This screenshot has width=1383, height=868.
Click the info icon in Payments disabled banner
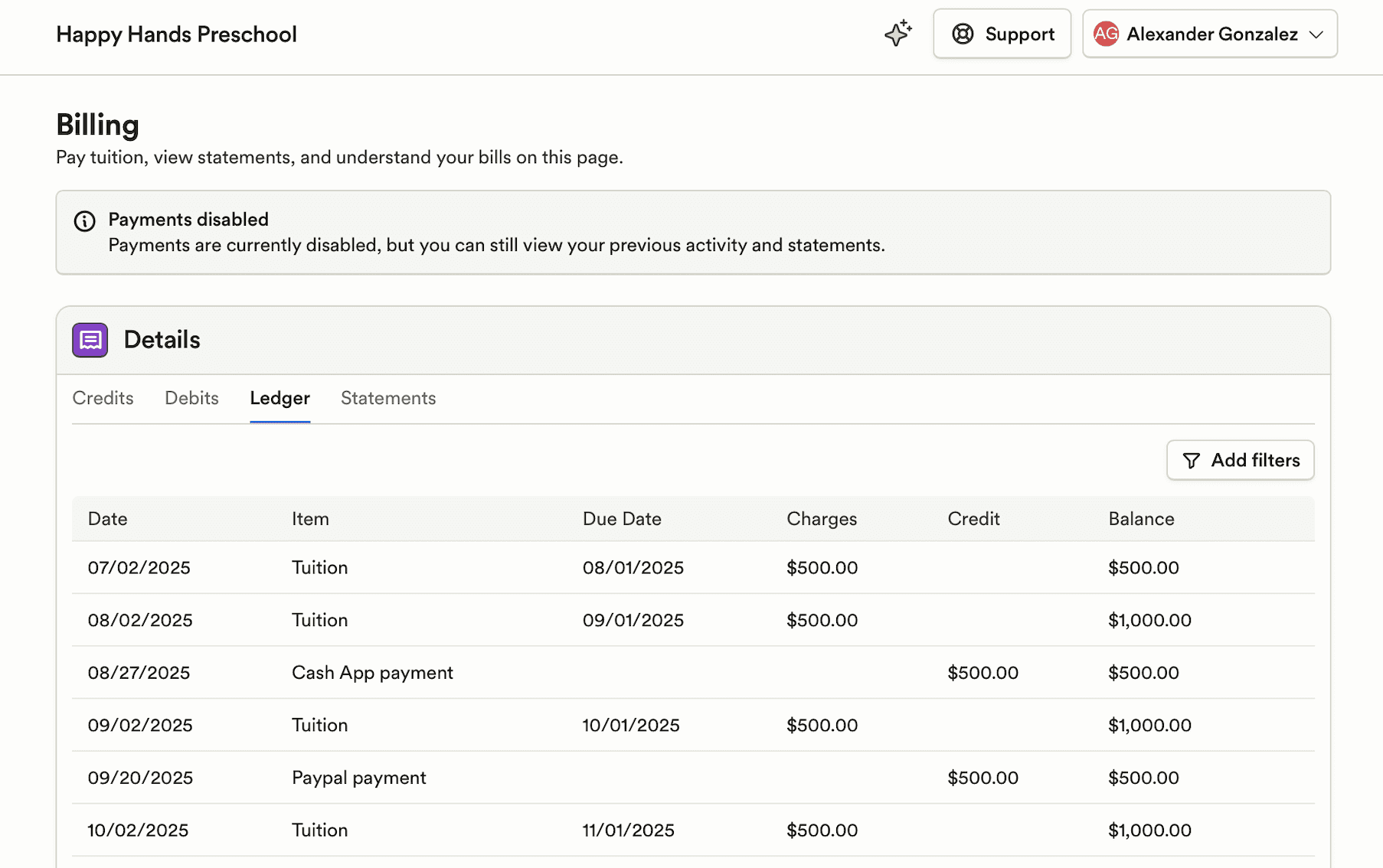[84, 221]
